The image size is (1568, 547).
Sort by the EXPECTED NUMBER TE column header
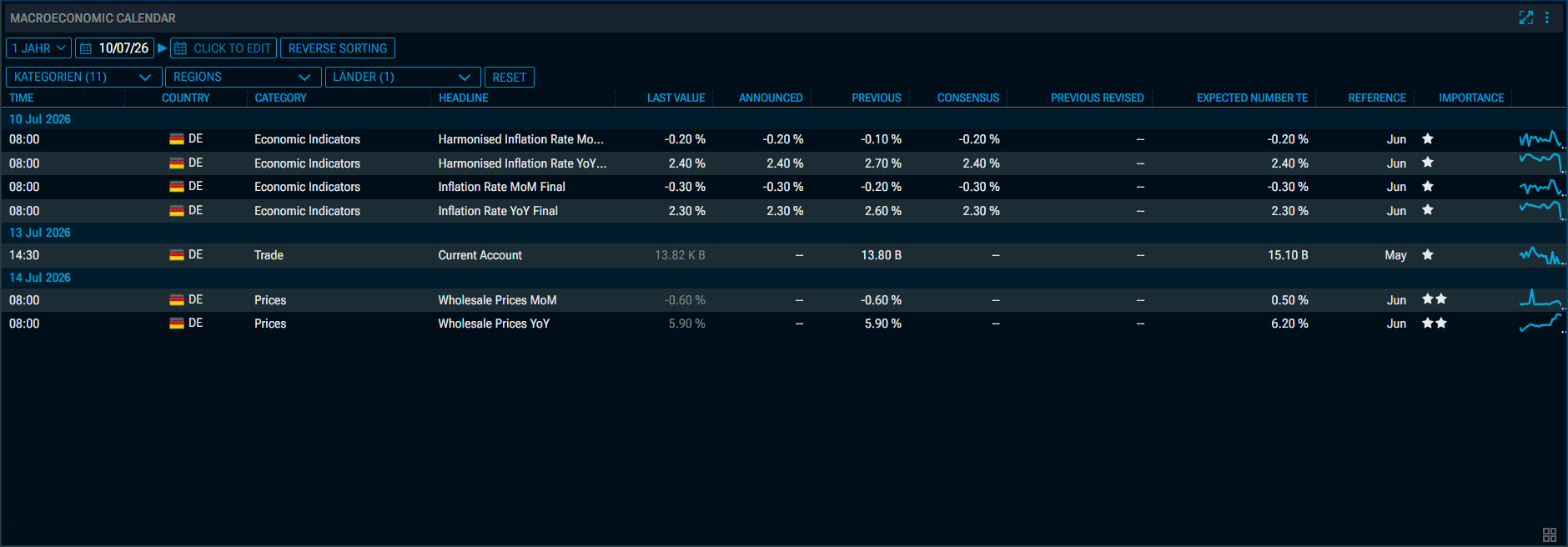[x=1253, y=98]
